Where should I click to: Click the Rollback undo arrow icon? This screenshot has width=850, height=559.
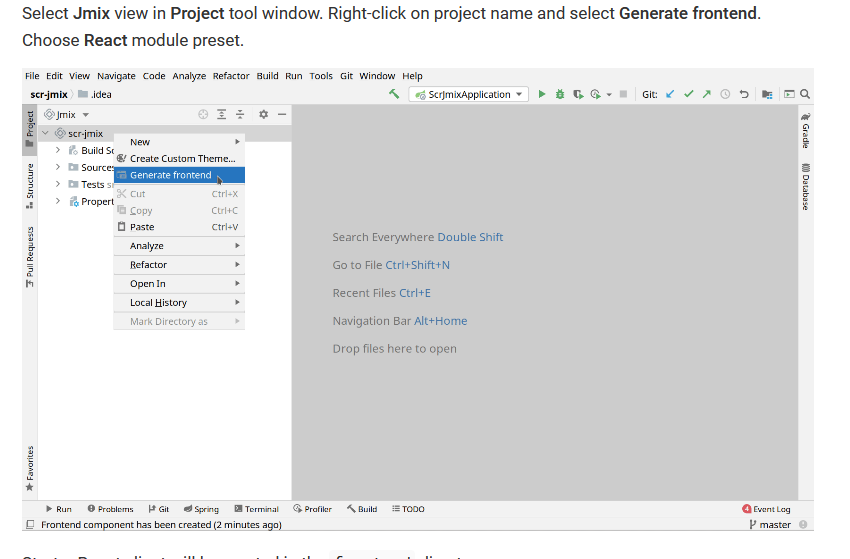(x=744, y=94)
